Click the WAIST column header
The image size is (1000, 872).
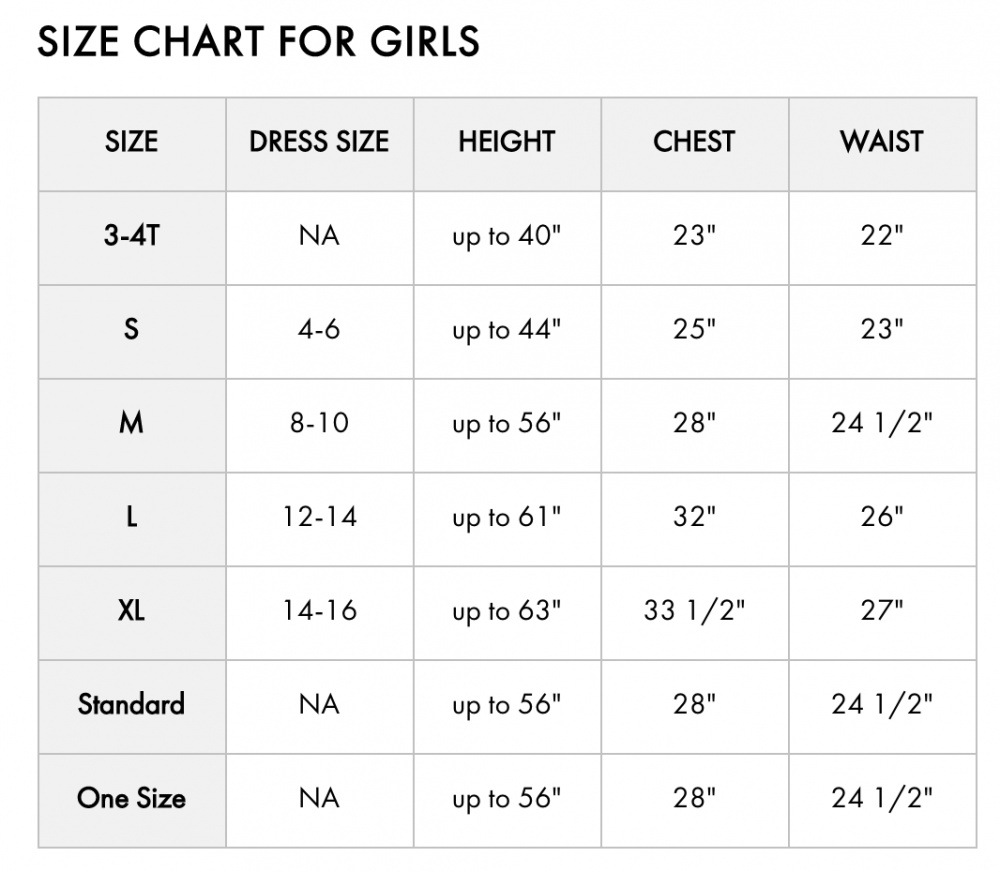coord(882,144)
